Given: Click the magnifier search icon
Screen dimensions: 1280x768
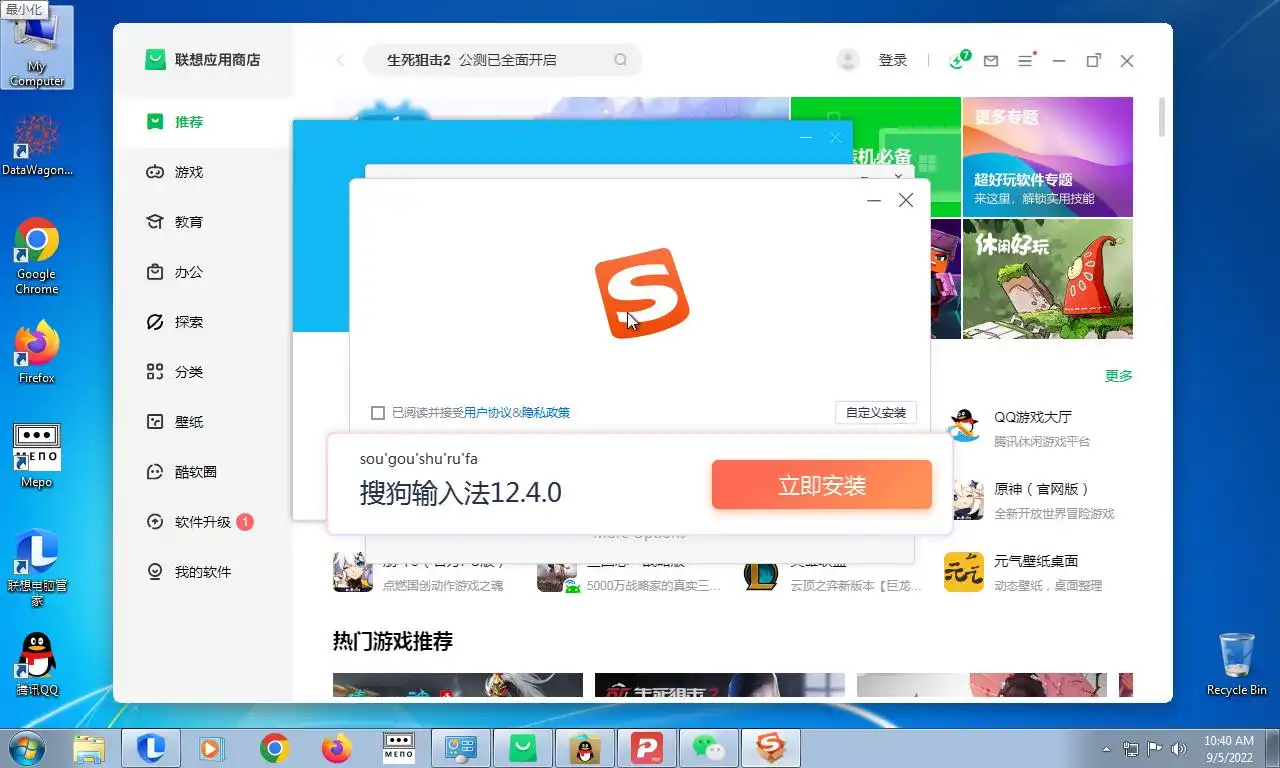Looking at the screenshot, I should coord(621,60).
